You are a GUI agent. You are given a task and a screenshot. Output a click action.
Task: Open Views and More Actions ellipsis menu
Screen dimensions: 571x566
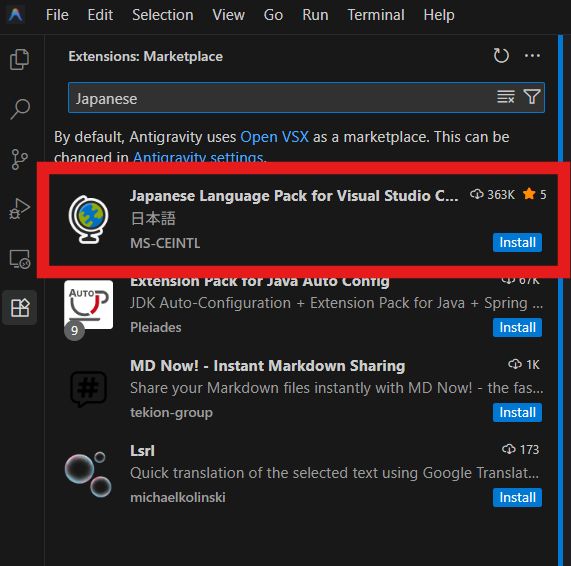point(532,56)
